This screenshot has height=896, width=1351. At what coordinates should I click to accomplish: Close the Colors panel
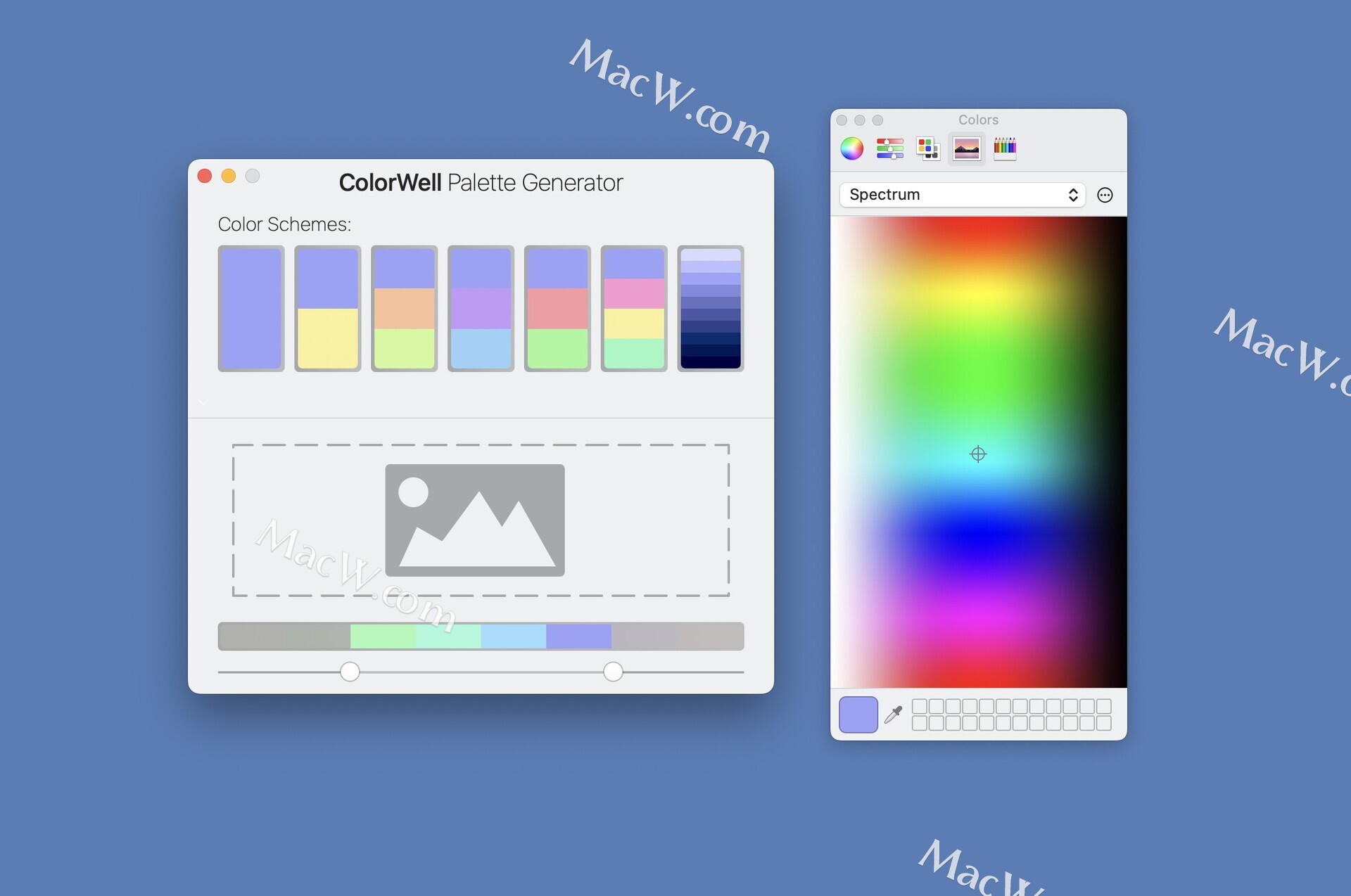click(842, 120)
